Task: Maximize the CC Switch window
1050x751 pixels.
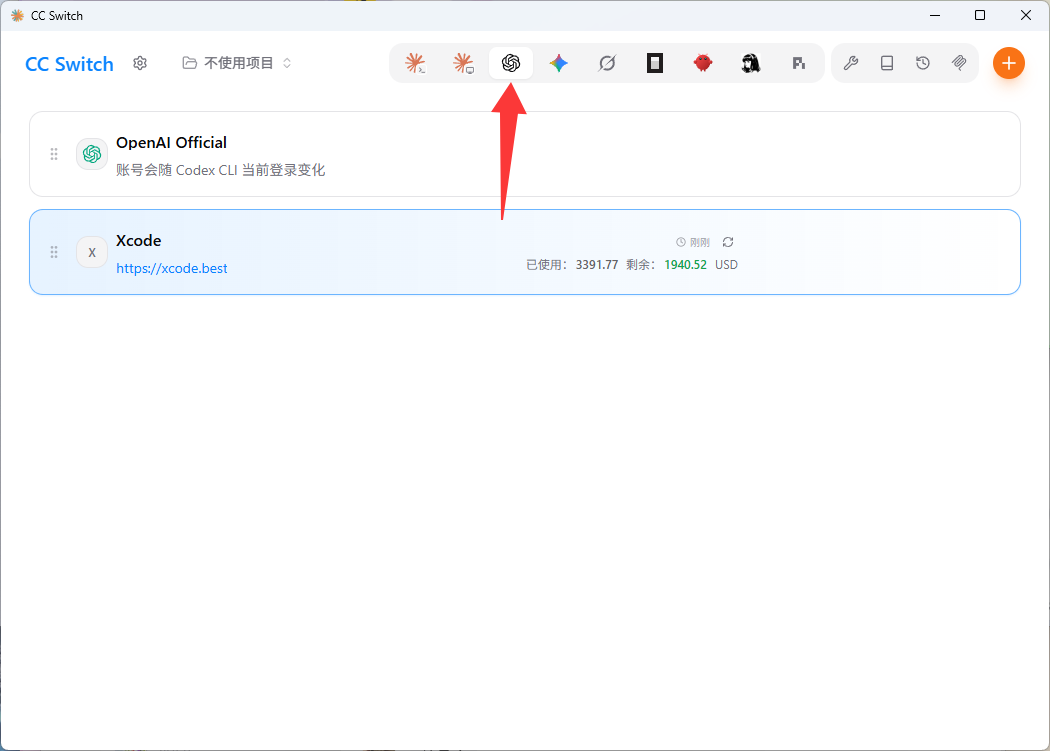Action: [980, 15]
